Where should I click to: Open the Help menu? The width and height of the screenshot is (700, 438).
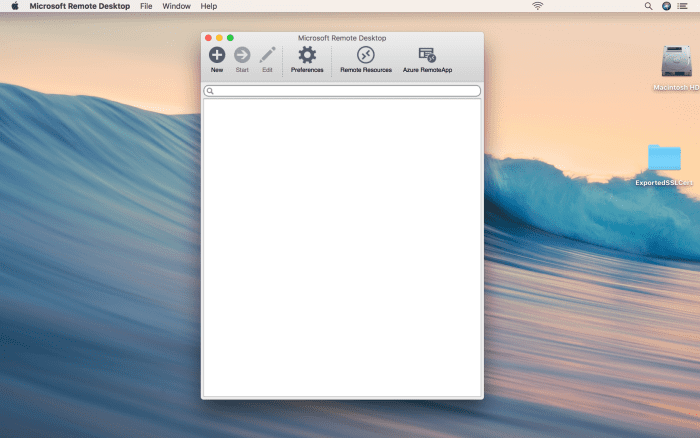tap(209, 6)
